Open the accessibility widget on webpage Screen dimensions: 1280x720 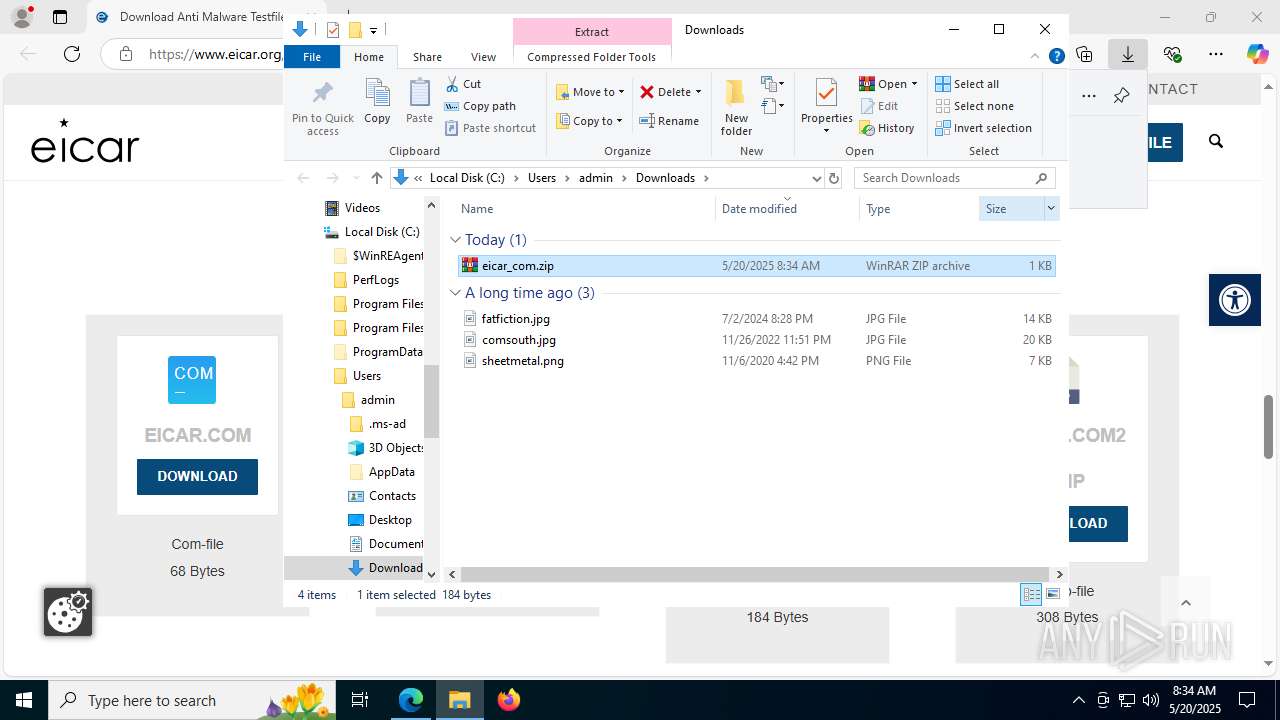click(1235, 299)
